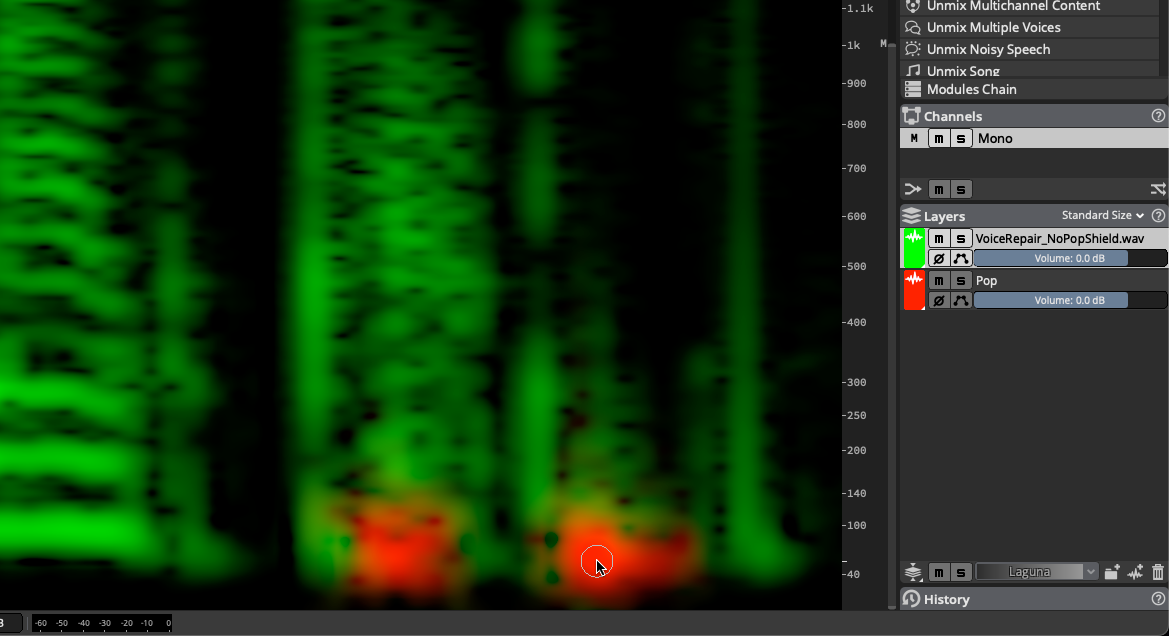Open the Unmix Song entry
Viewport: 1169px width, 636px height.
[962, 70]
